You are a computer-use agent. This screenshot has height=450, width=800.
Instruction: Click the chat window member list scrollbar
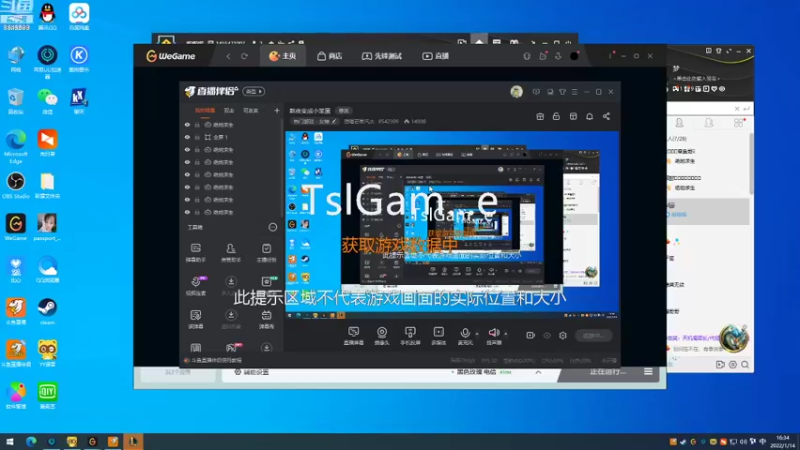click(751, 164)
